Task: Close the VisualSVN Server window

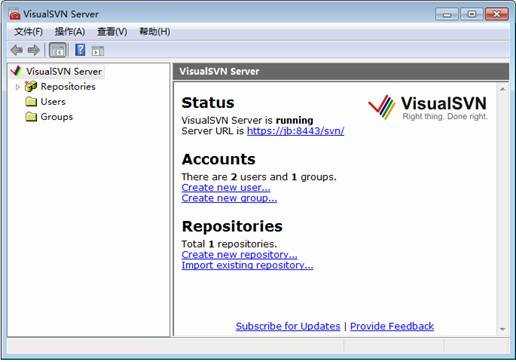Action: tap(496, 14)
